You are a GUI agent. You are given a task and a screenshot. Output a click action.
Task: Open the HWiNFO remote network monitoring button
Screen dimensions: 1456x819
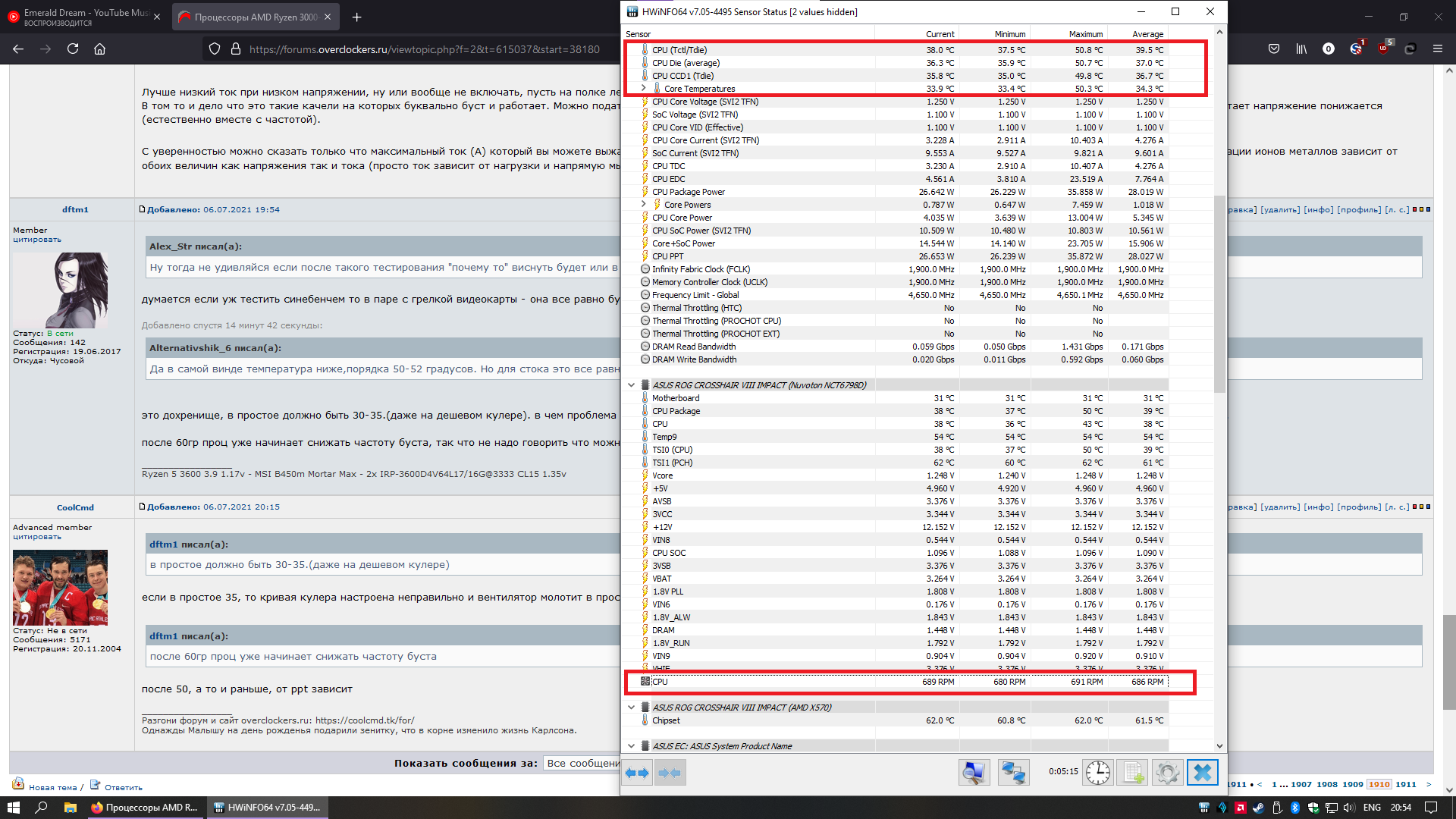click(x=1013, y=773)
